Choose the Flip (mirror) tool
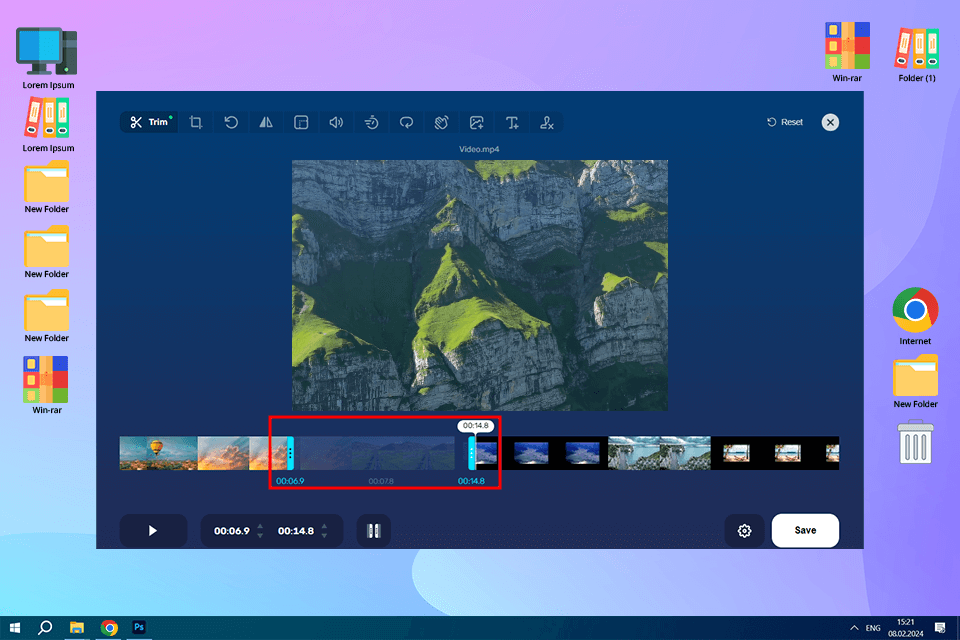Image resolution: width=960 pixels, height=640 pixels. click(266, 122)
